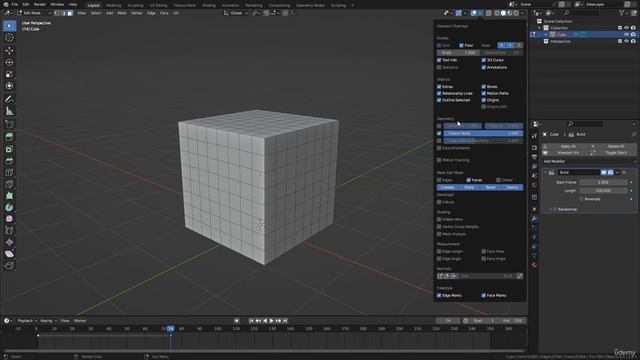Screen dimensions: 640x360
Task: Select the Extrude Region tool
Action: [x=9, y=137]
